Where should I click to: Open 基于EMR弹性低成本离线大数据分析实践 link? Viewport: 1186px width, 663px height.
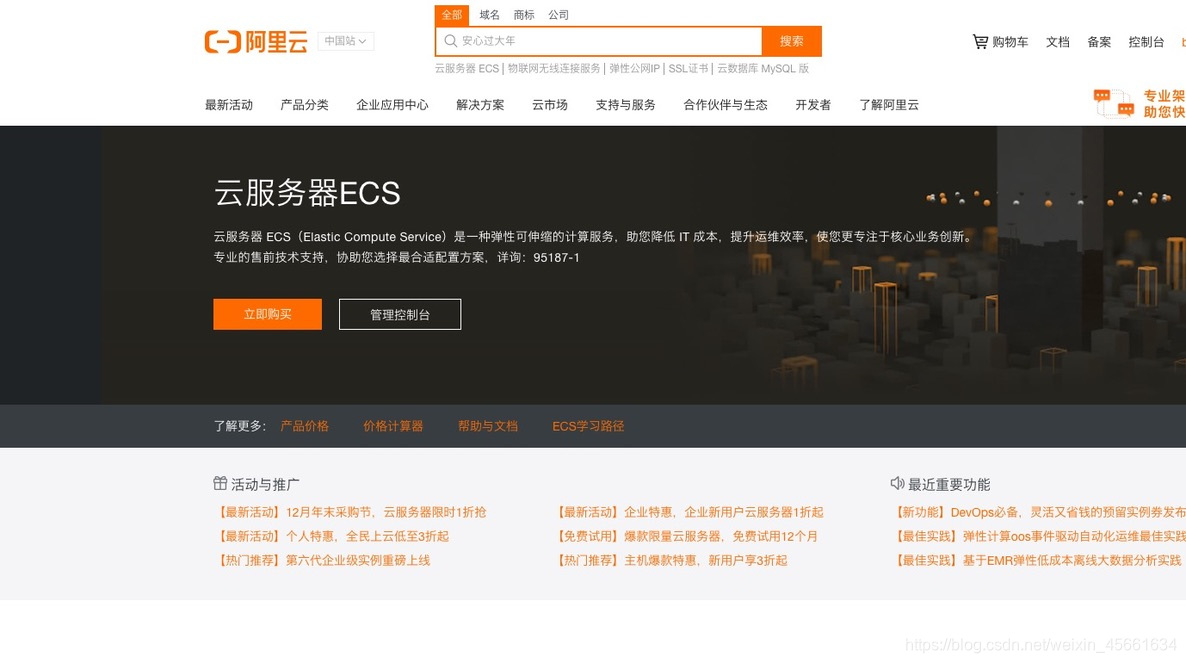click(x=1037, y=561)
